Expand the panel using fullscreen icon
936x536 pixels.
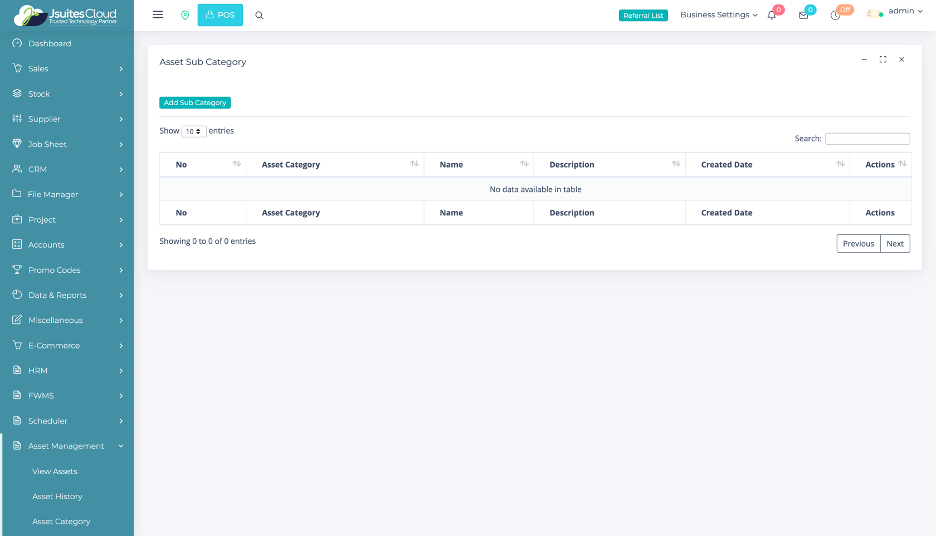tap(883, 60)
